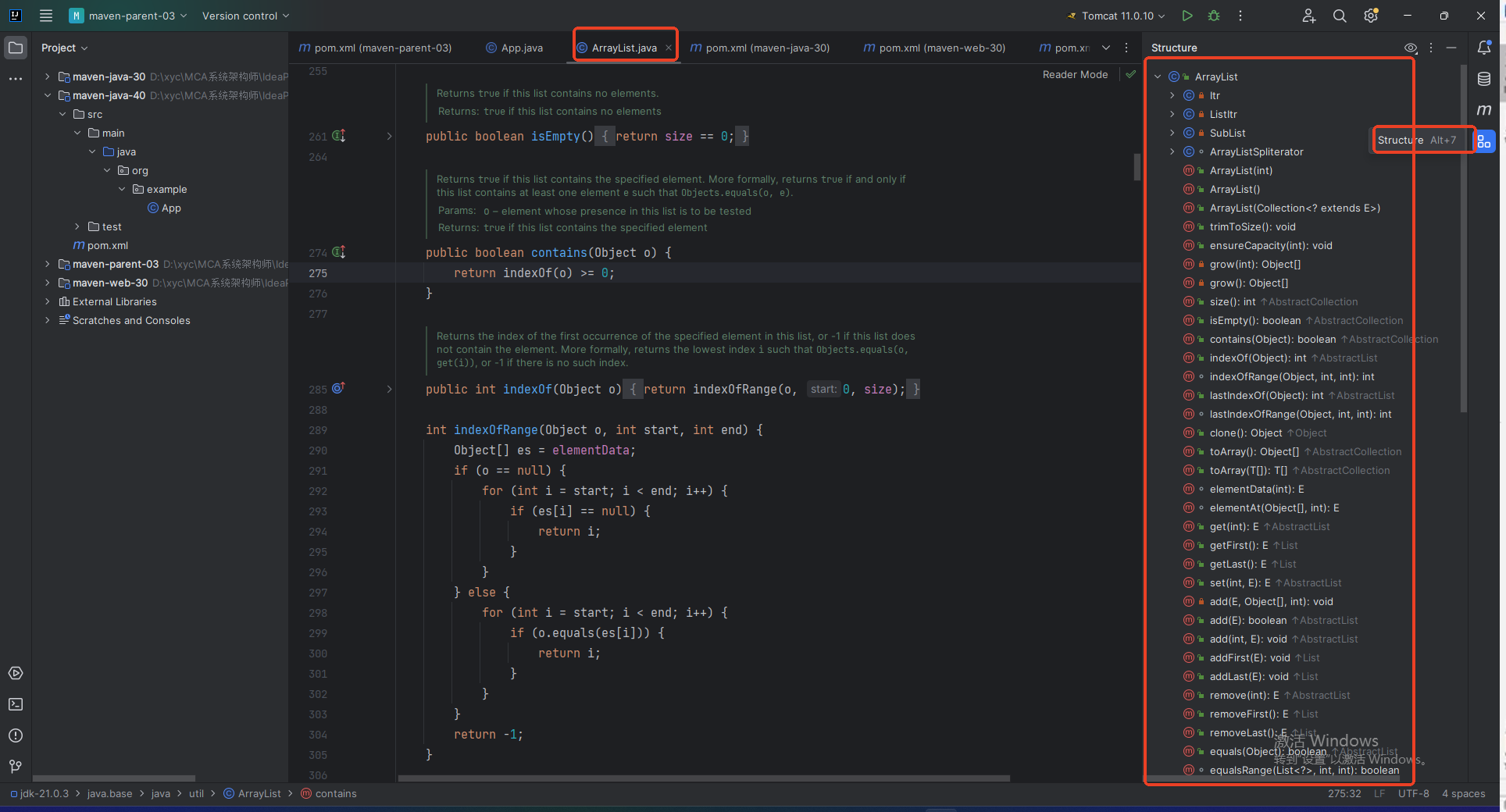Click the jdk-21.0.3 breadcrumb
Image resolution: width=1506 pixels, height=812 pixels.
40,793
